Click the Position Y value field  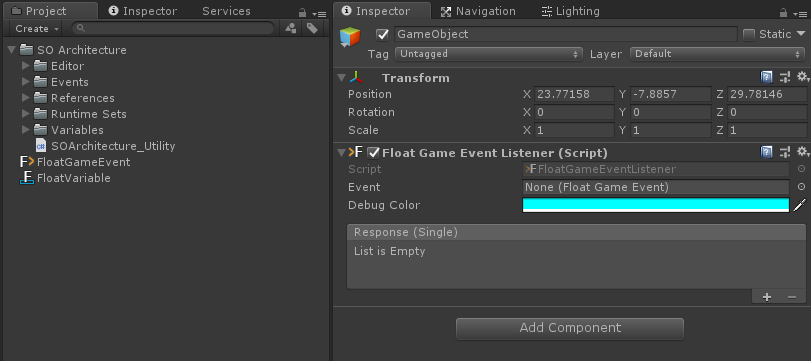[671, 94]
